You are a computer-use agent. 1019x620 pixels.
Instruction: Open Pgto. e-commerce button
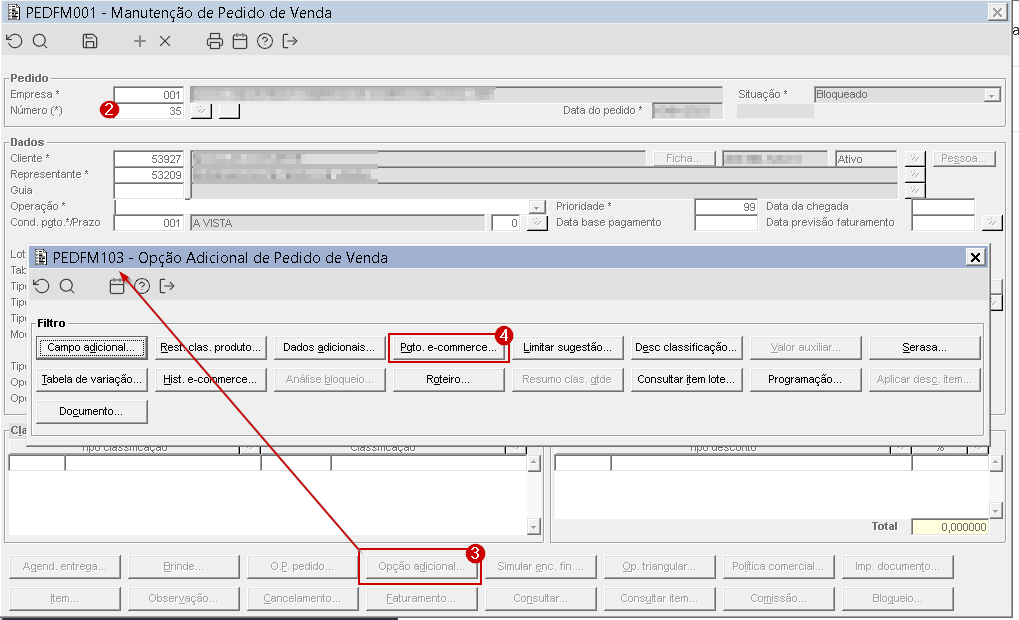click(448, 348)
